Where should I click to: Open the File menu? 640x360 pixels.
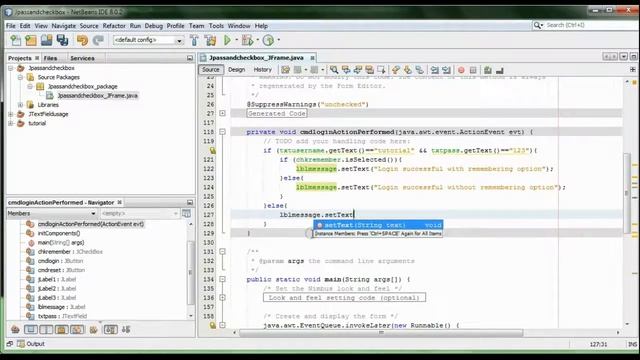click(11, 26)
